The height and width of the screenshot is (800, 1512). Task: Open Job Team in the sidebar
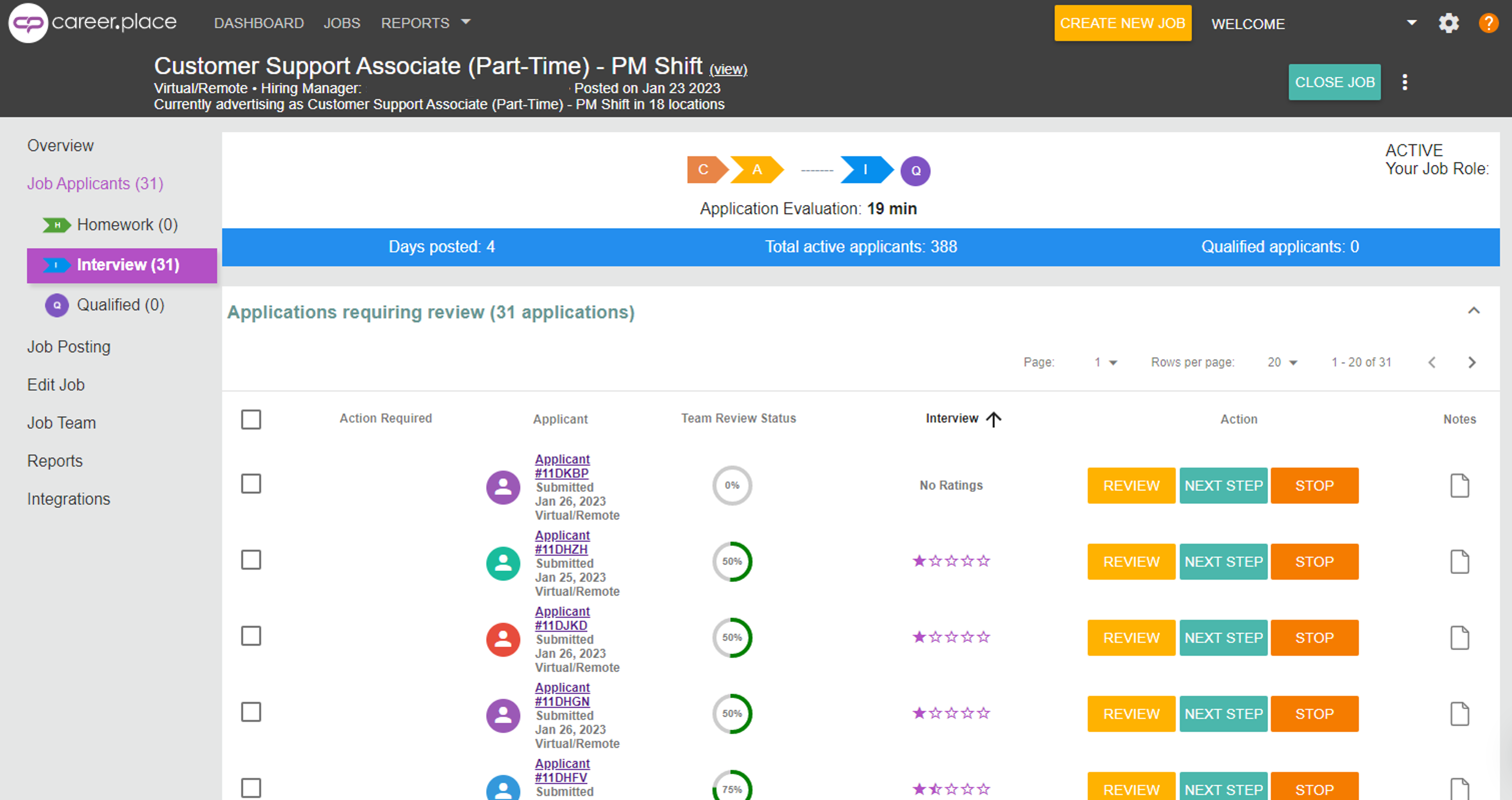pos(62,423)
